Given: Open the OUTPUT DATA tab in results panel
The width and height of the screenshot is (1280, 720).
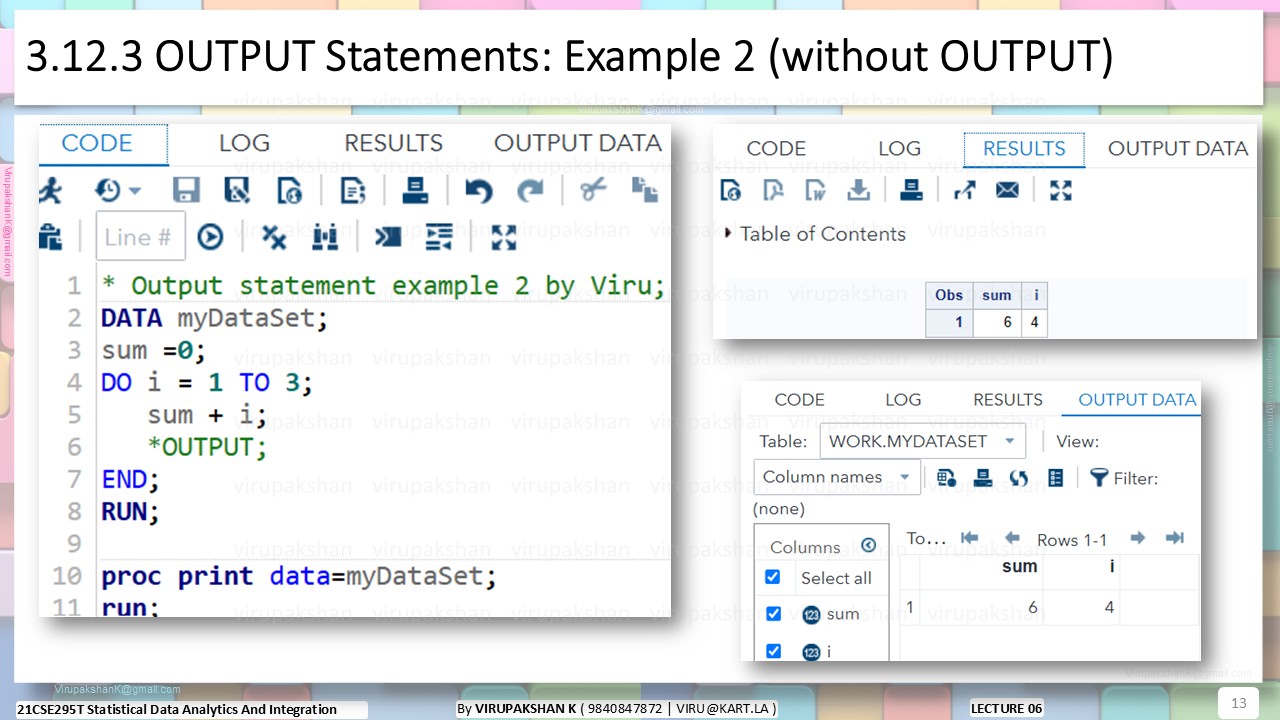Looking at the screenshot, I should coord(1178,149).
